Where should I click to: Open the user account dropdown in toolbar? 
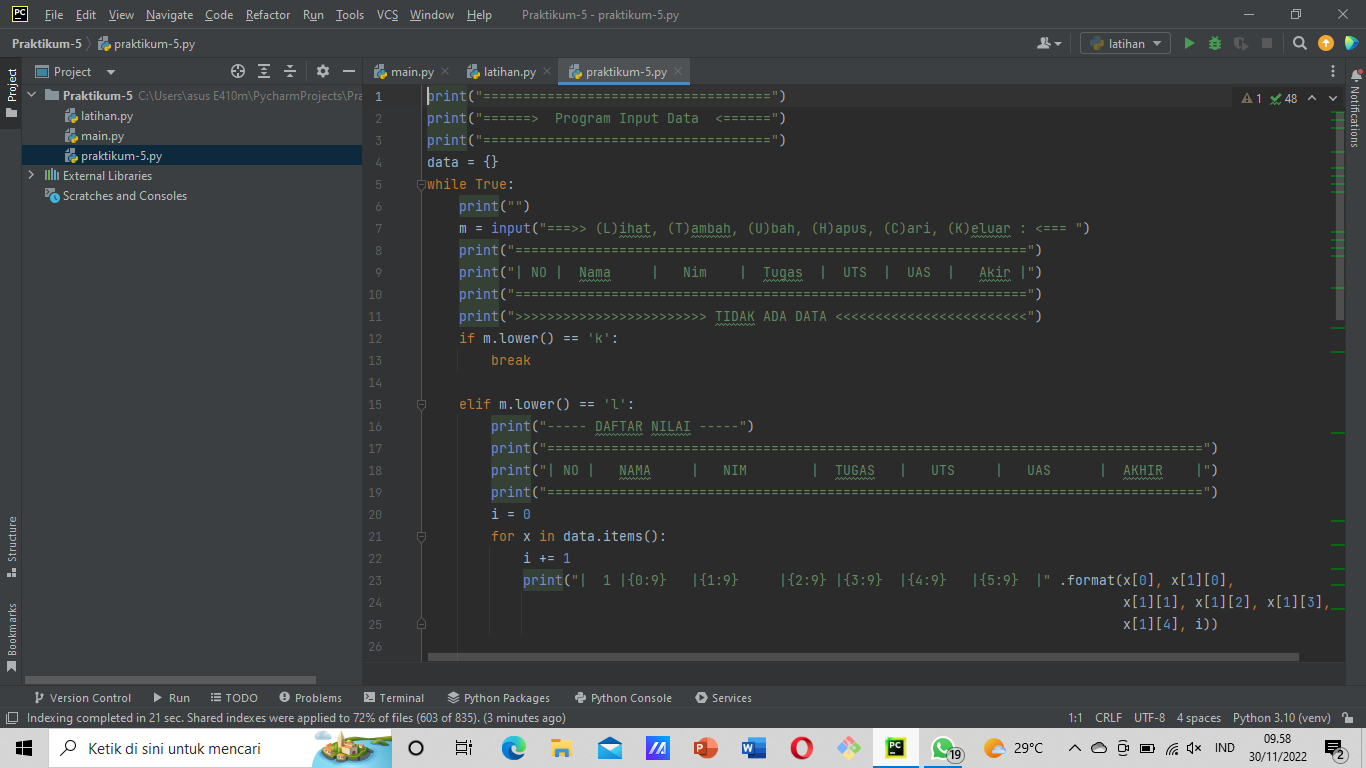coord(1049,43)
